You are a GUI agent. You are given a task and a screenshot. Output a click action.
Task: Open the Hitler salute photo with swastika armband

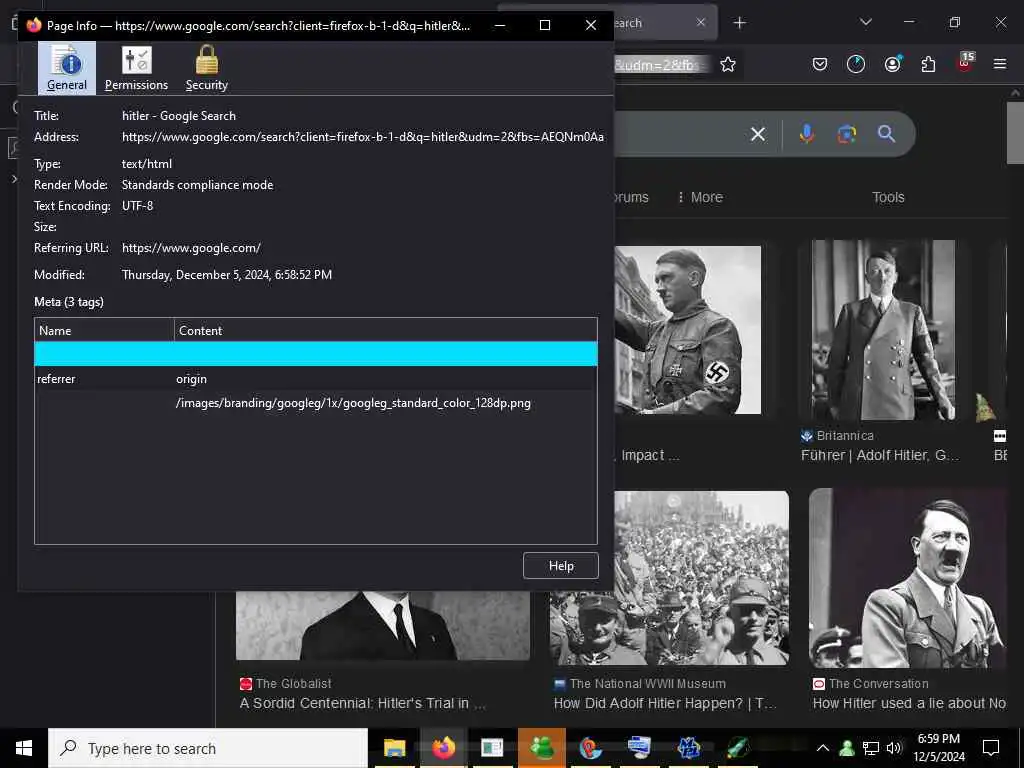click(688, 330)
